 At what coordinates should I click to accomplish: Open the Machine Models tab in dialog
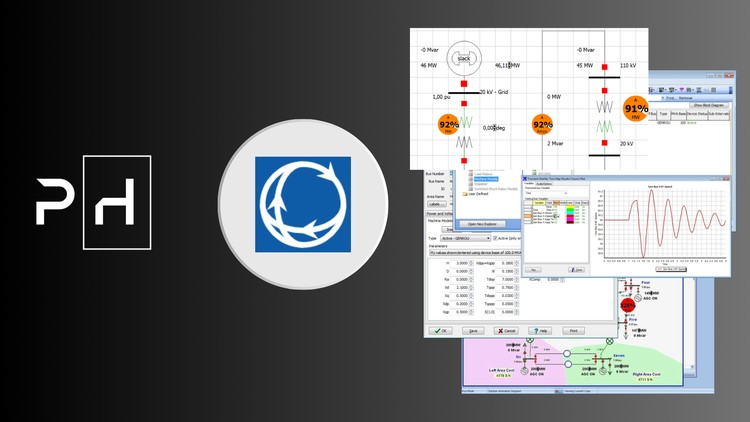tap(440, 221)
